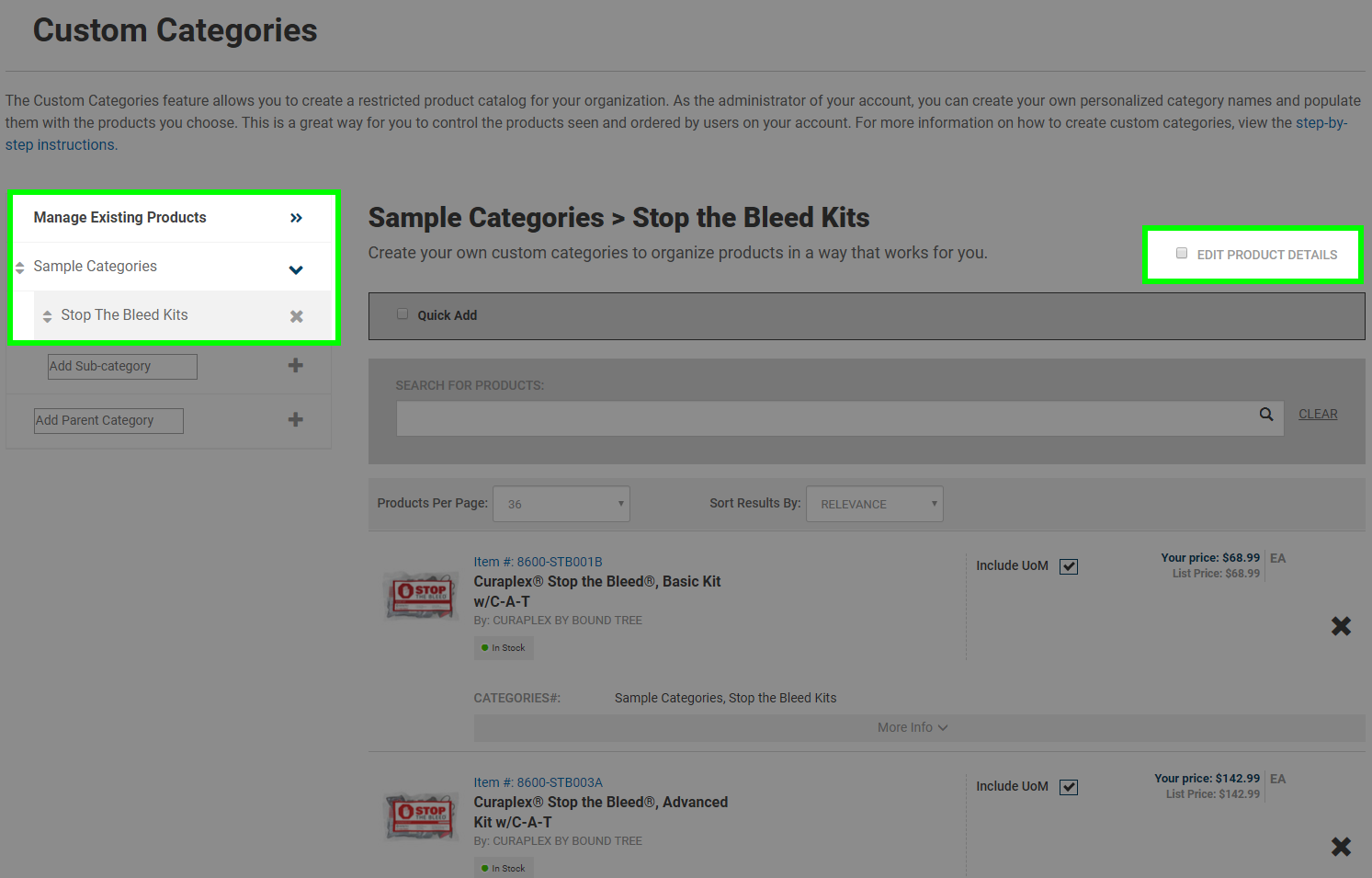The height and width of the screenshot is (878, 1372).
Task: Select Stop The Bleed Kits in the sidebar
Action: [x=124, y=315]
